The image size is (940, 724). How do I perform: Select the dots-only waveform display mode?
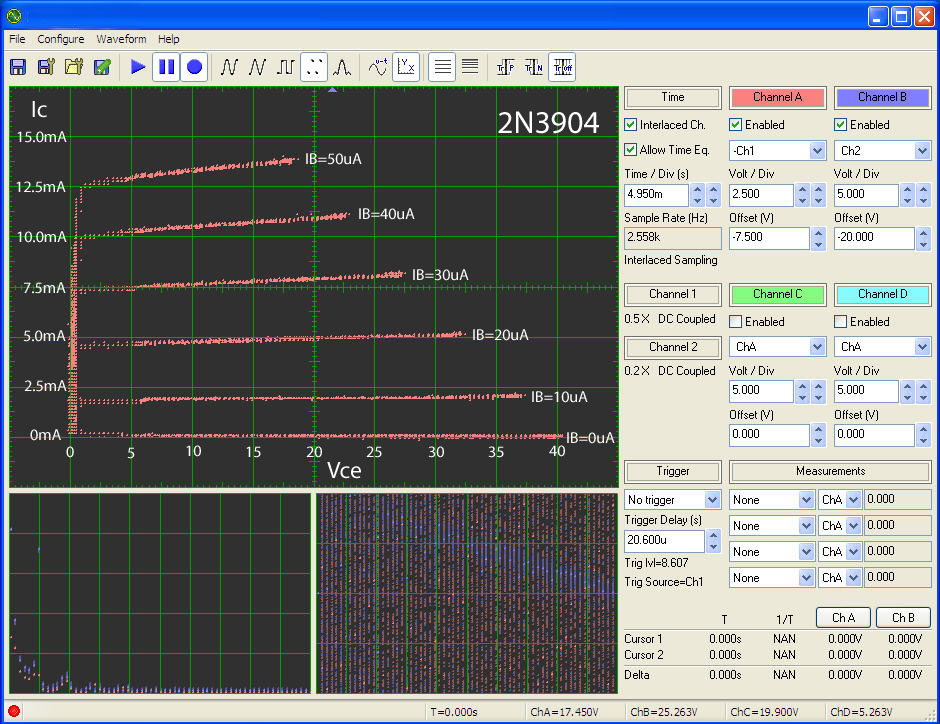click(x=314, y=67)
